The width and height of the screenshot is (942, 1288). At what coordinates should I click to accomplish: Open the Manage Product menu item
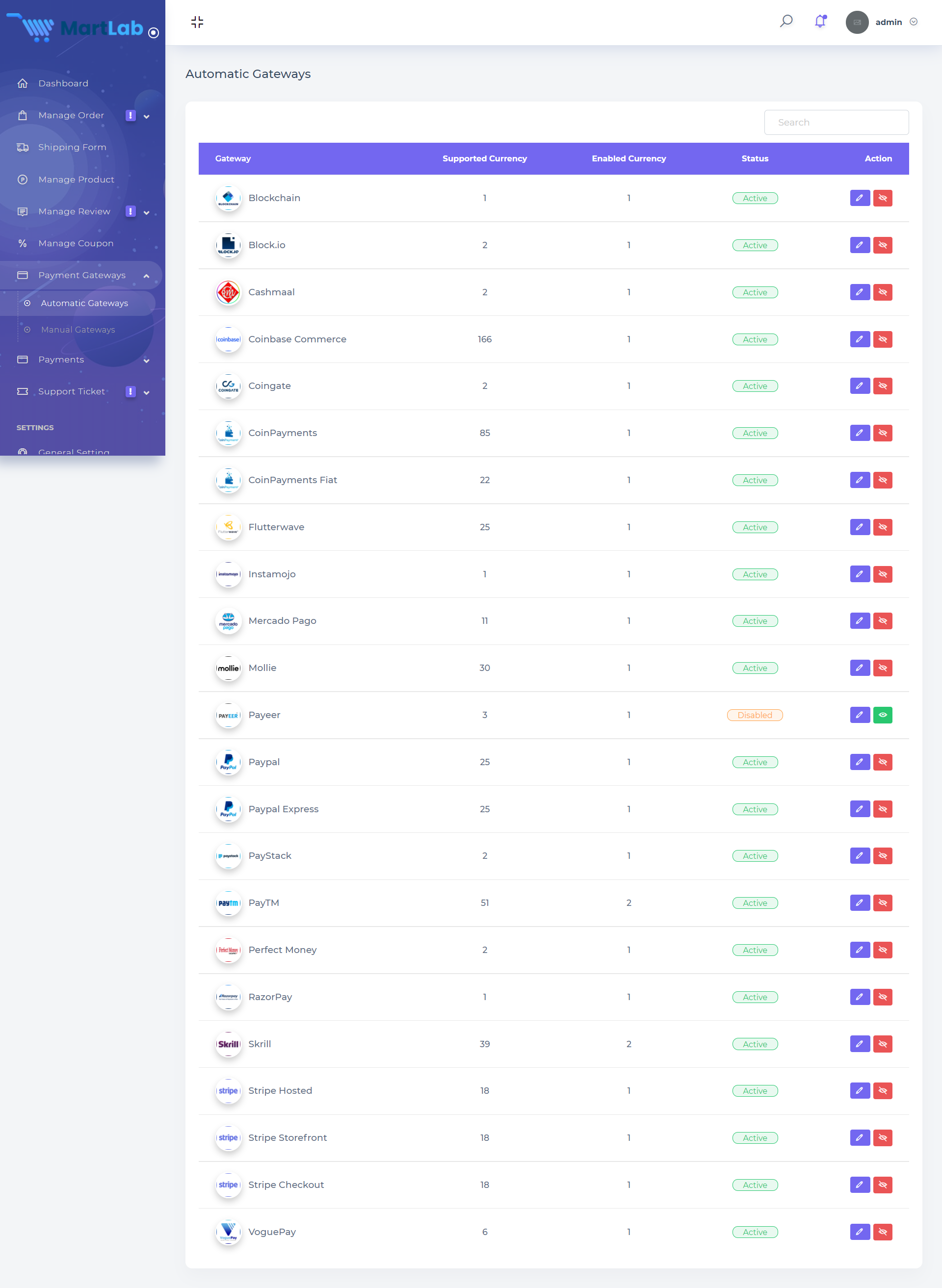tap(83, 180)
